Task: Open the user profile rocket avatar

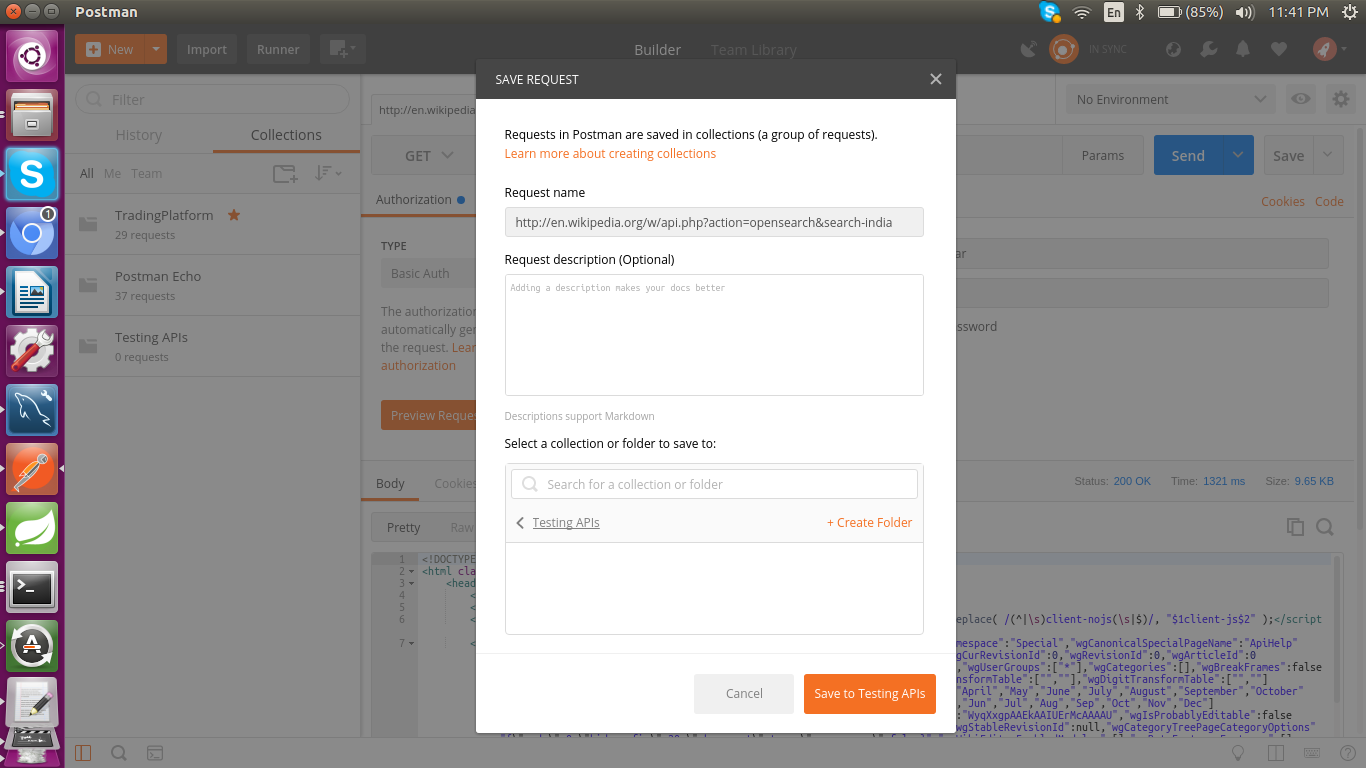Action: (x=1325, y=49)
